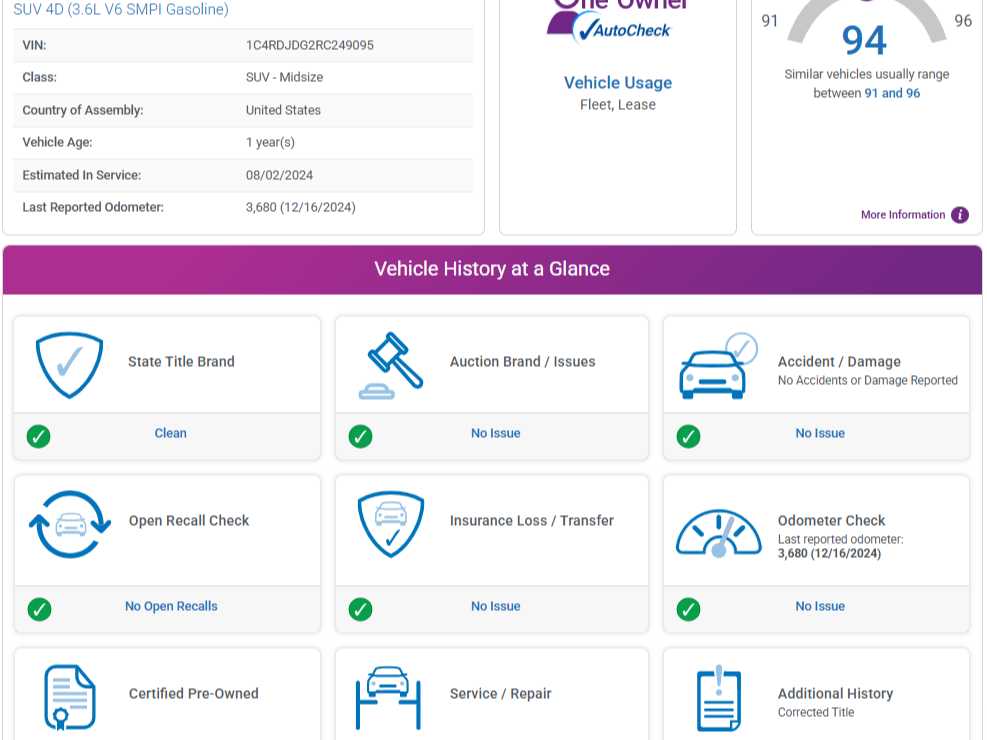Open the Clean title status link
The width and height of the screenshot is (987, 740).
171,434
